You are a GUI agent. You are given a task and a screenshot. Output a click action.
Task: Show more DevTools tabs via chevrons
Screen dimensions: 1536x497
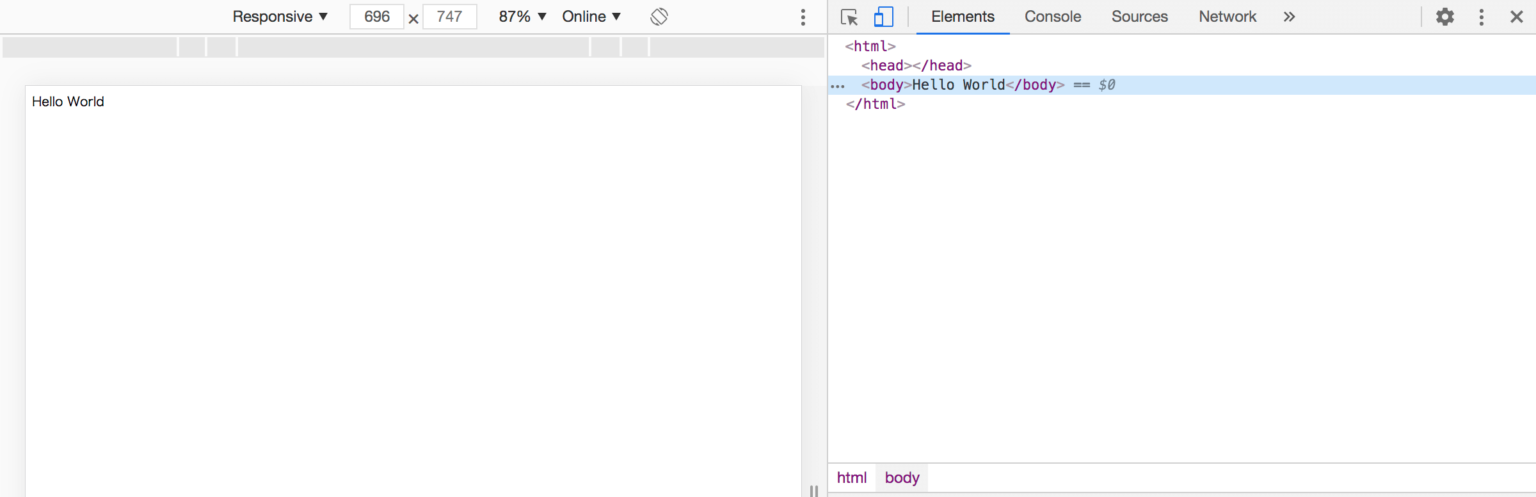(1289, 17)
